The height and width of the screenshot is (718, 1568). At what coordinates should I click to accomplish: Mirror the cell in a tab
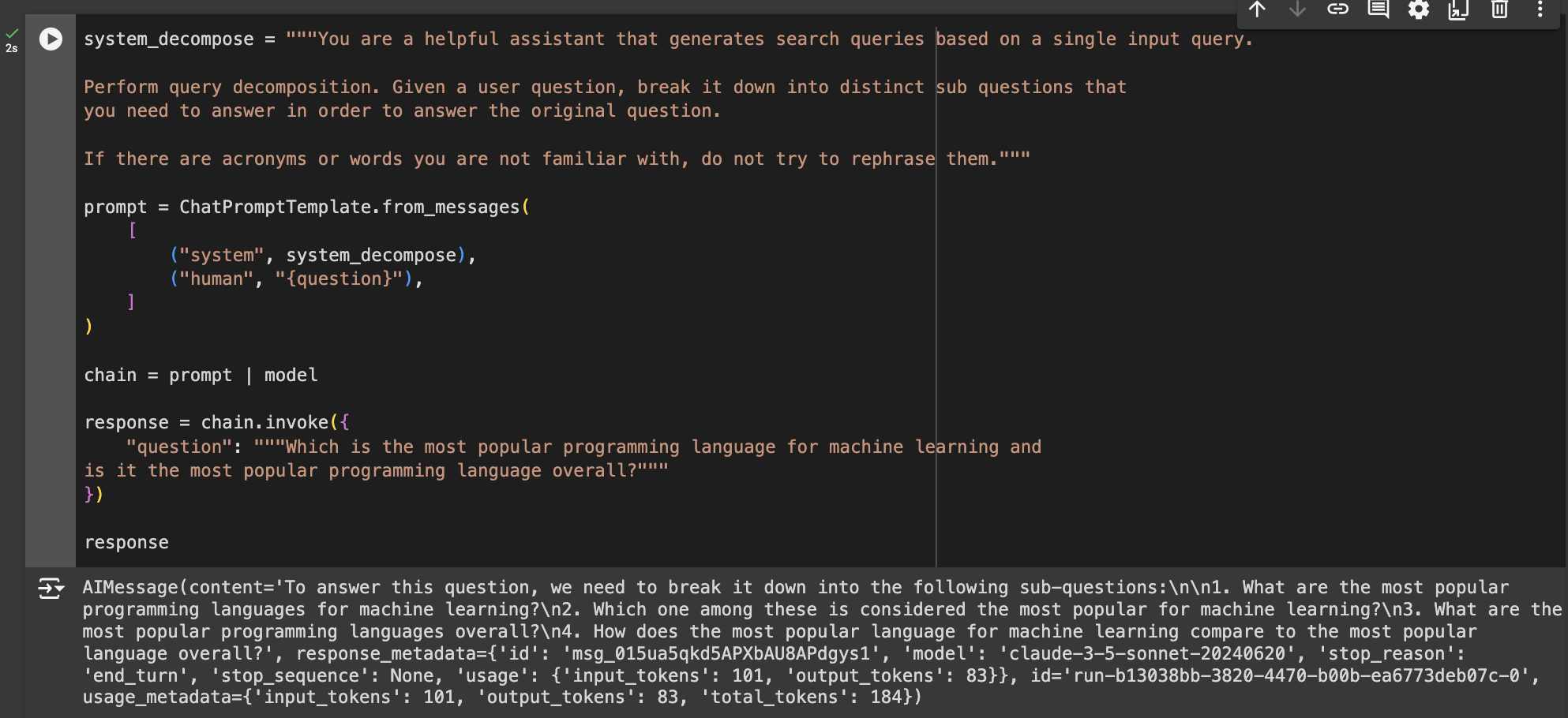click(1458, 10)
